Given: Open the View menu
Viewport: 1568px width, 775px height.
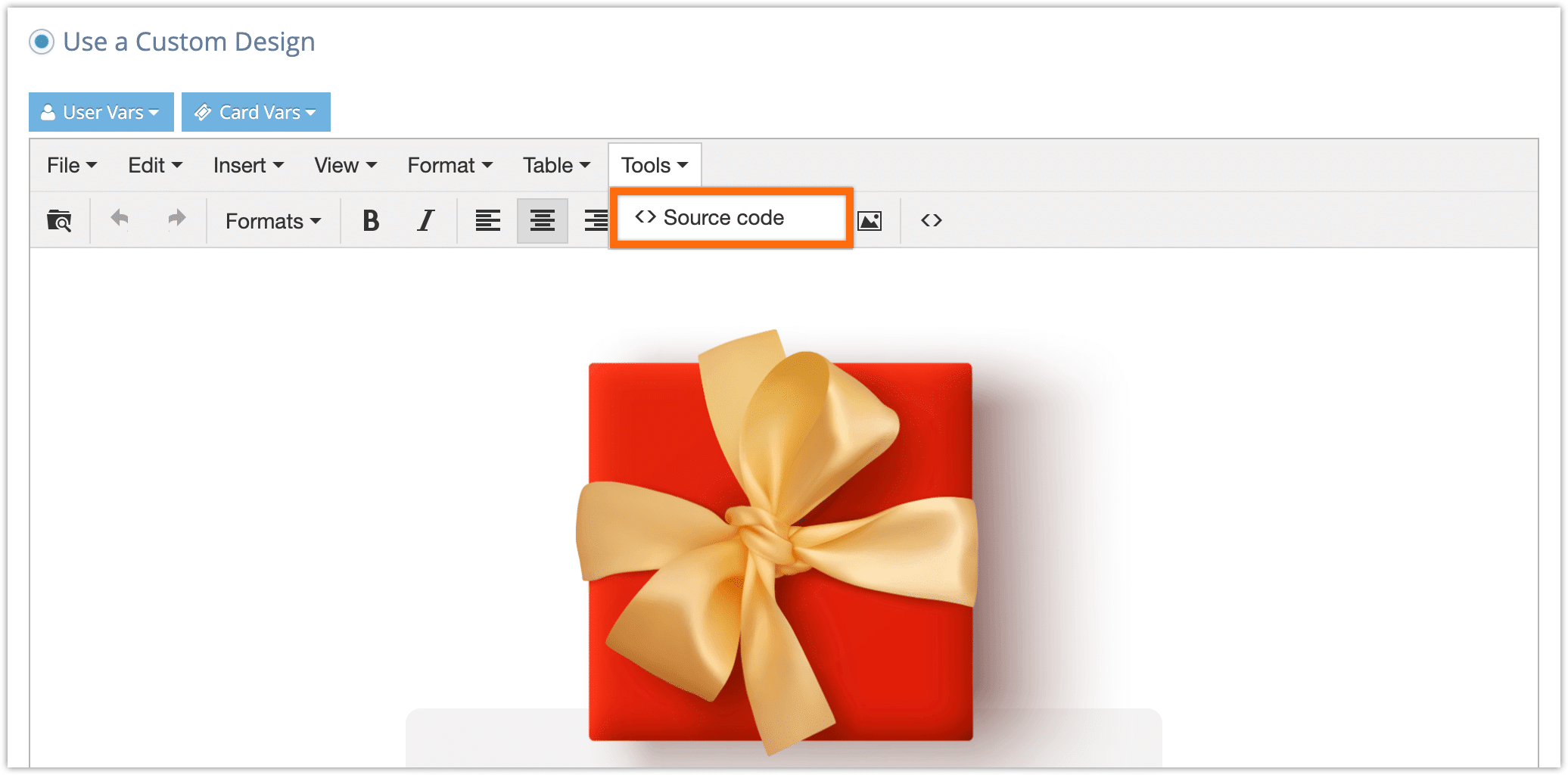Looking at the screenshot, I should coord(345,165).
